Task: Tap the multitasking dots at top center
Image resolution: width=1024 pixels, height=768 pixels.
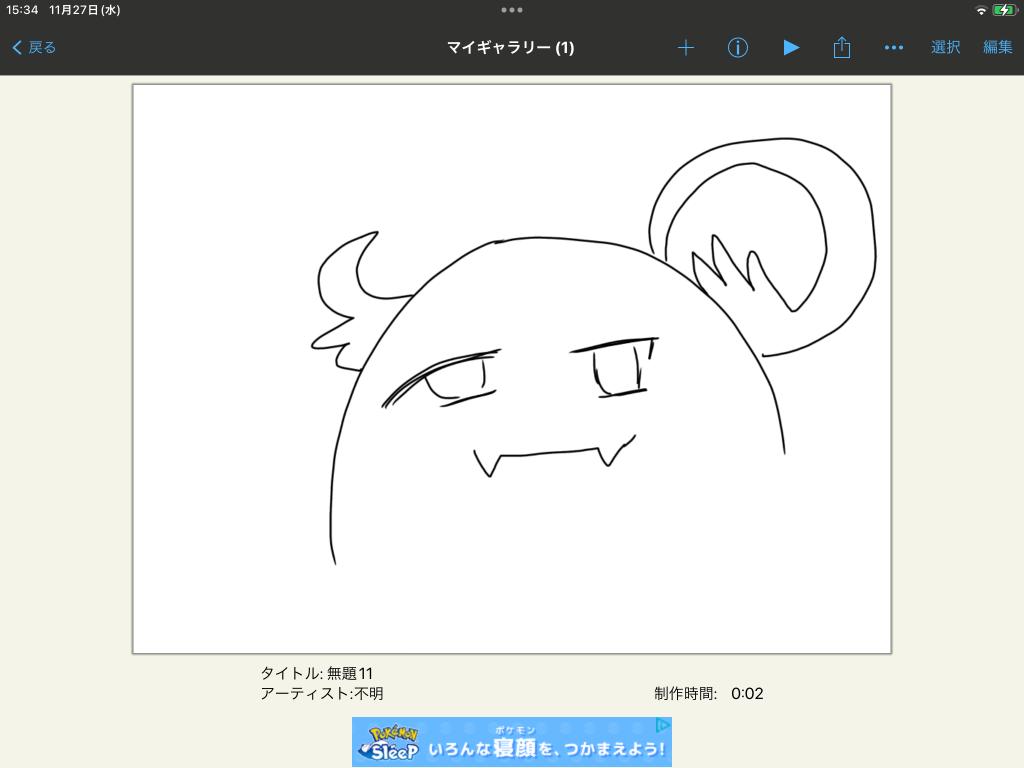Action: tap(512, 10)
